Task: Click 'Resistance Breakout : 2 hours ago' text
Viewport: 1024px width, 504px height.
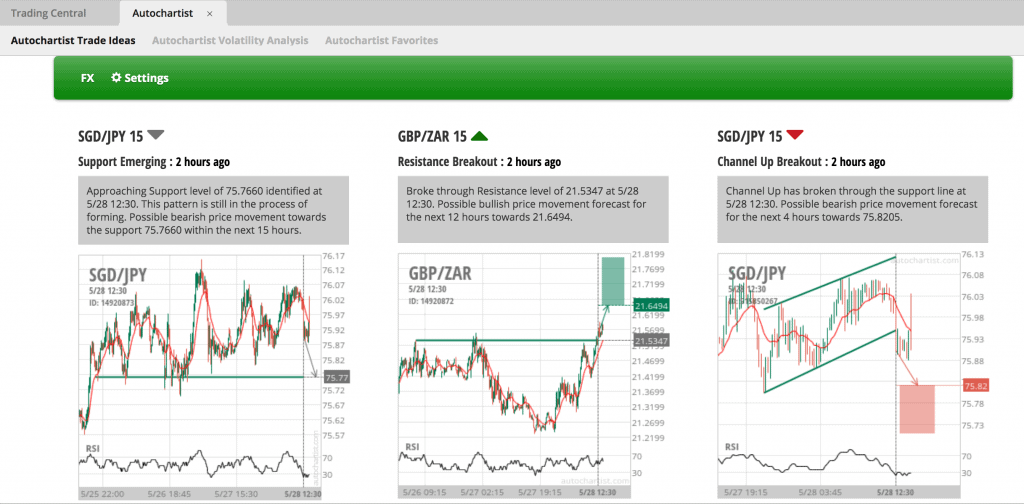Action: click(x=479, y=162)
